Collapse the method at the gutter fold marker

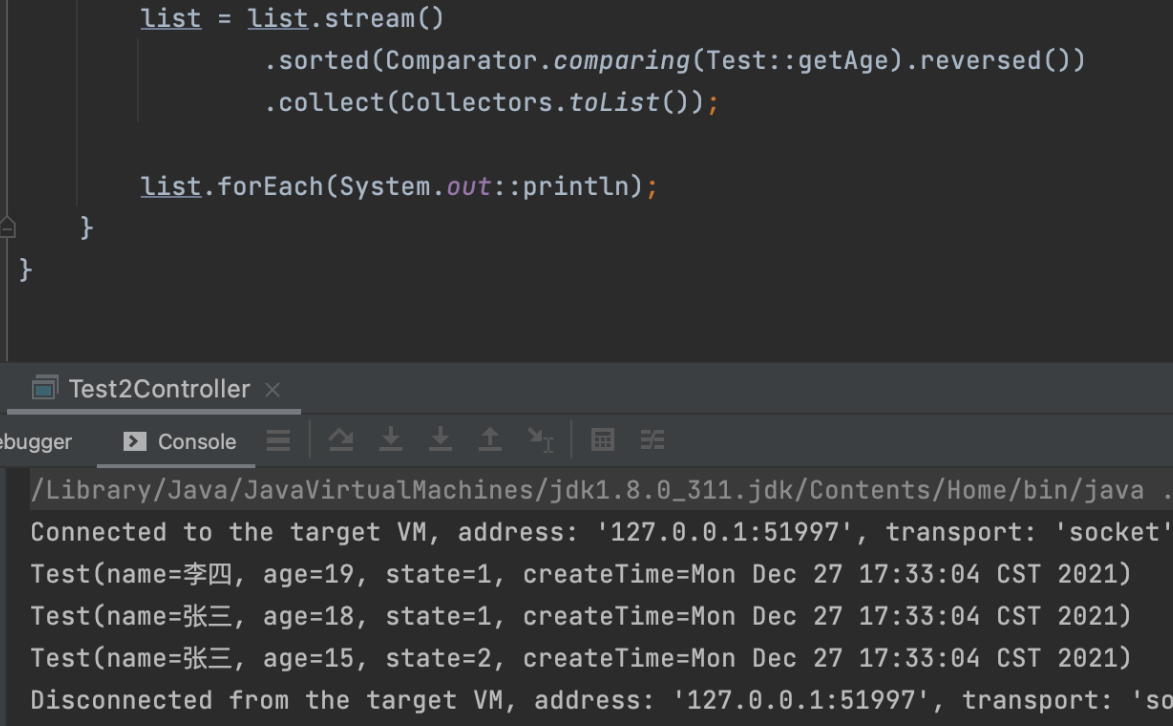click(8, 228)
